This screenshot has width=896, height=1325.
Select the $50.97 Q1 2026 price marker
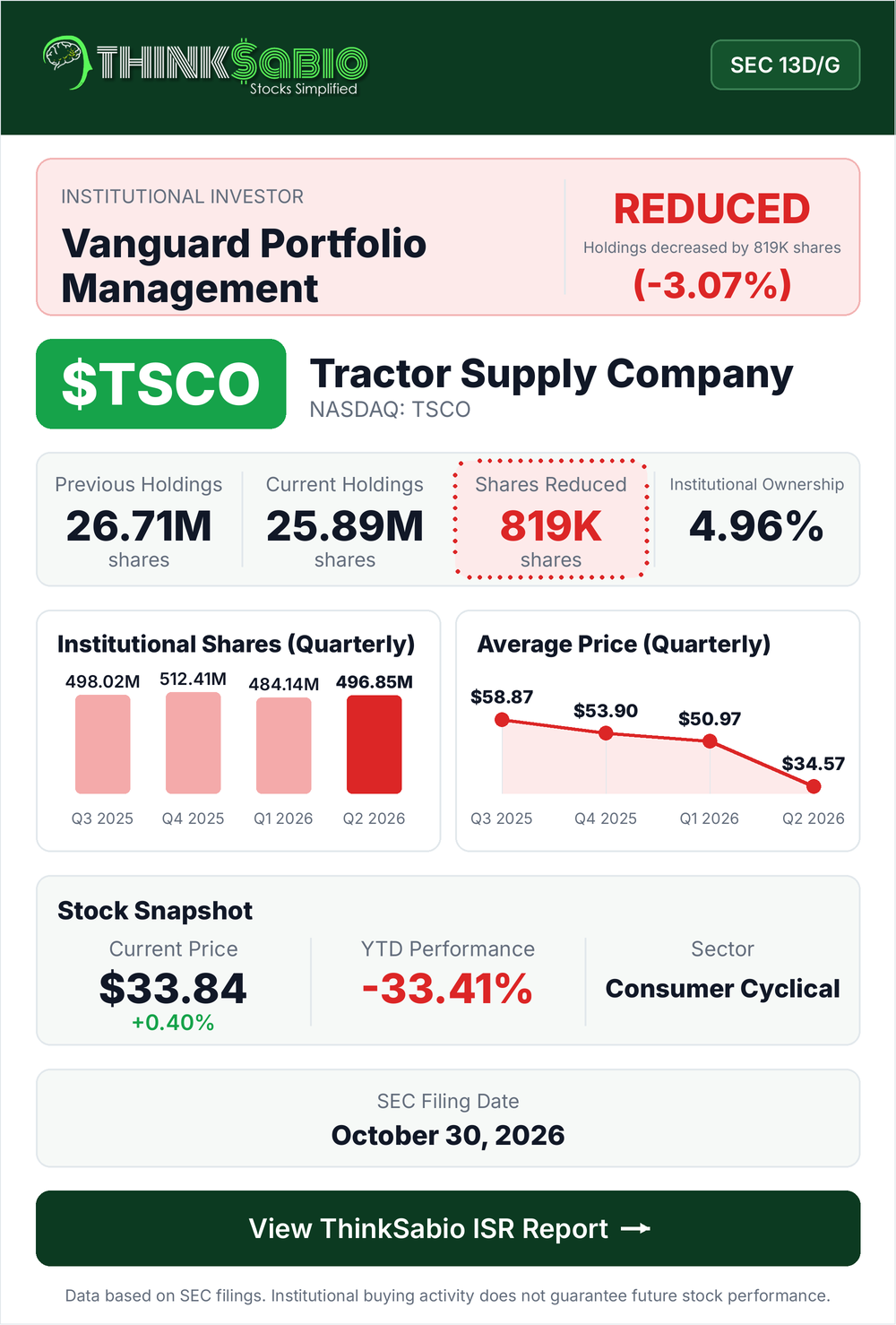(710, 741)
